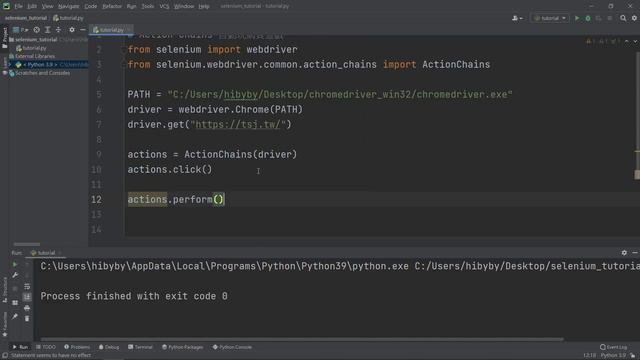Open the Help menu
Viewport: 640px width, 360px height.
point(204,6)
